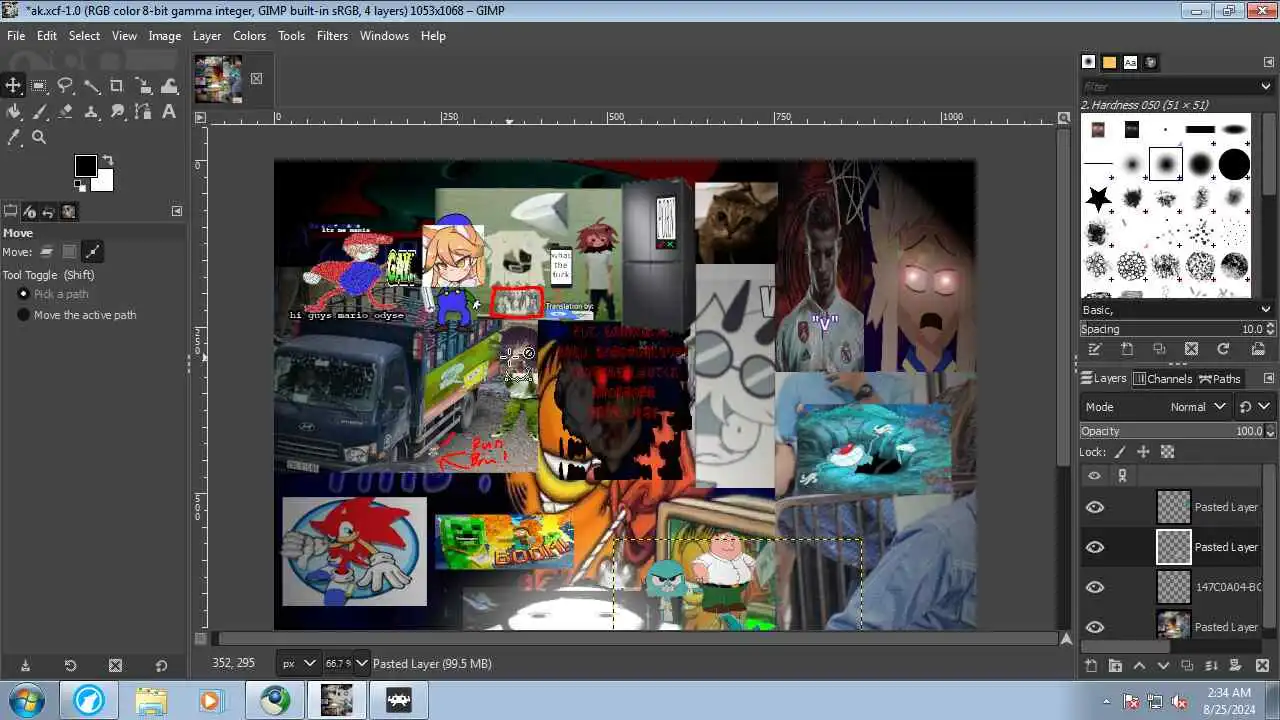Create a new layer group
1280x720 pixels.
point(1115,666)
